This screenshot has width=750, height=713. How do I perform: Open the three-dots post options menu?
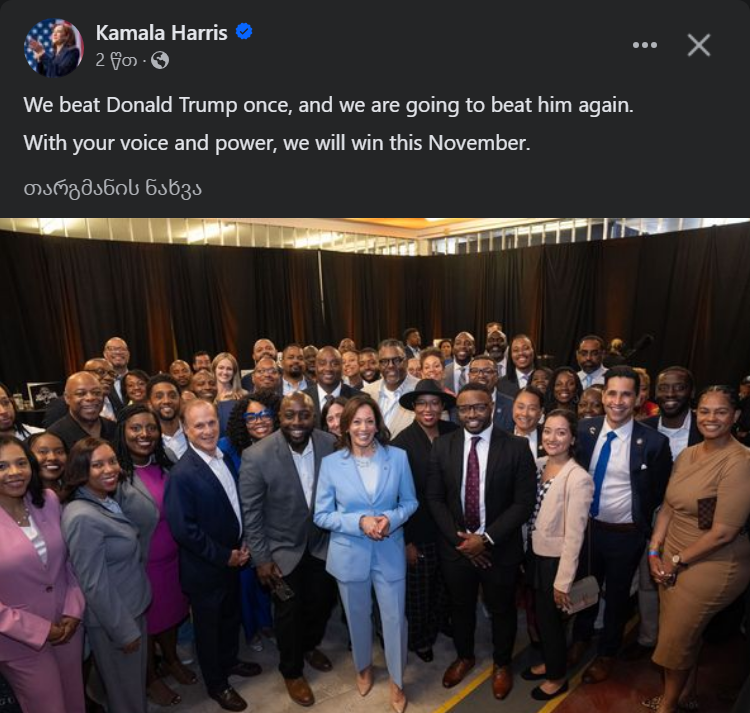coord(644,45)
